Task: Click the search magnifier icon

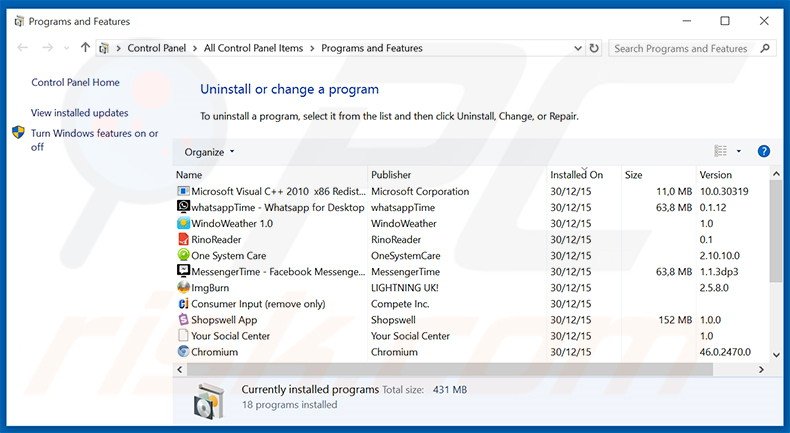Action: [x=765, y=48]
